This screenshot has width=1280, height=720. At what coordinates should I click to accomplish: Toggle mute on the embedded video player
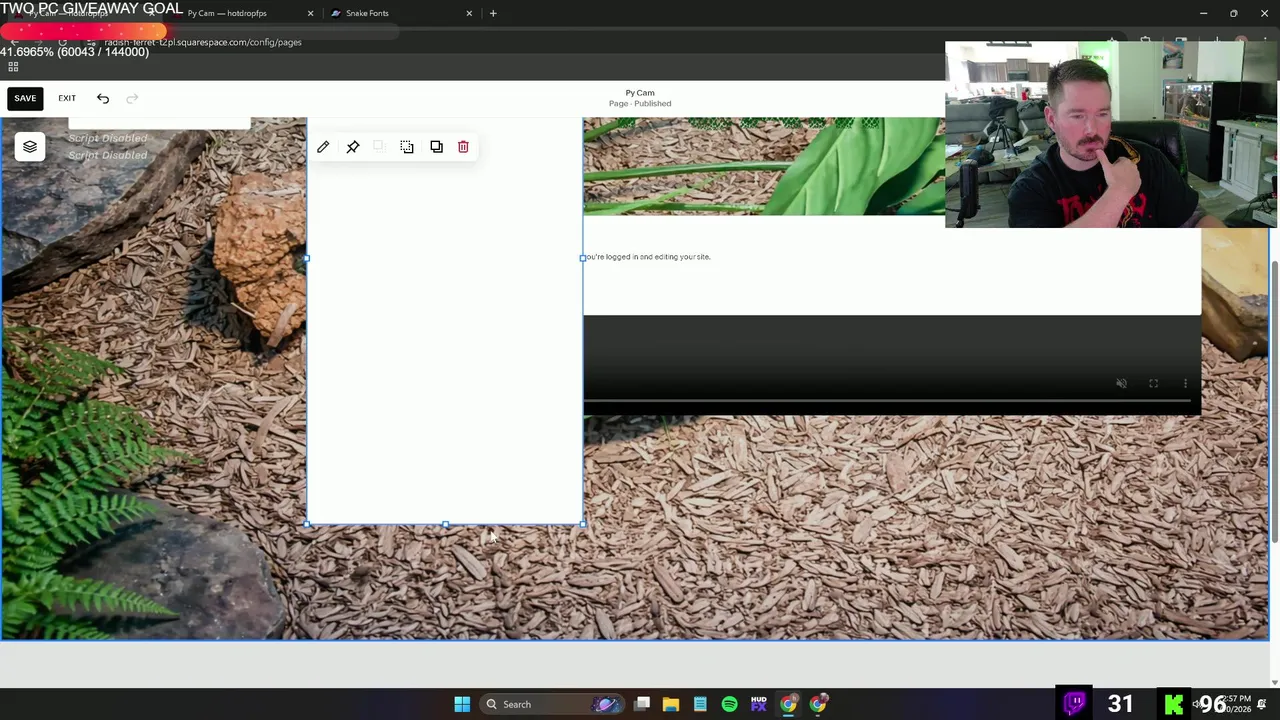(x=1122, y=384)
